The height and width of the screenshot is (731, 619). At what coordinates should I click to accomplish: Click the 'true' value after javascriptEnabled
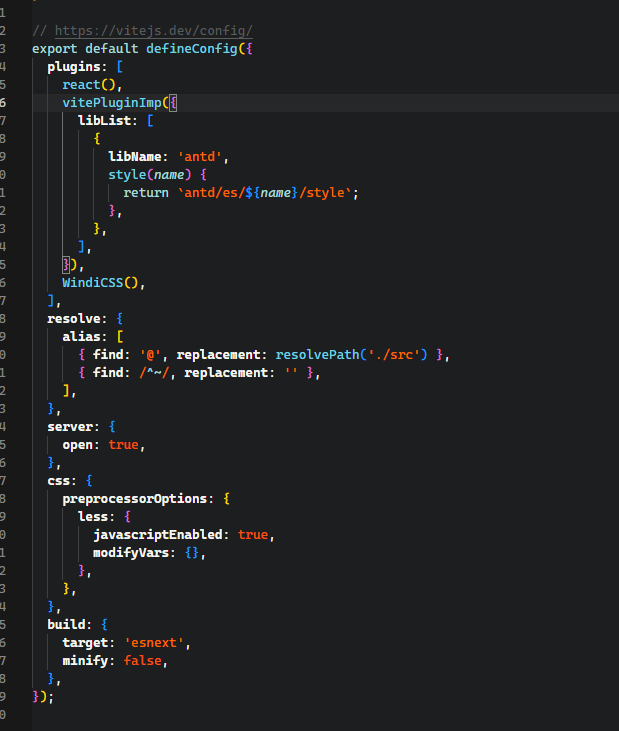pyautogui.click(x=253, y=535)
